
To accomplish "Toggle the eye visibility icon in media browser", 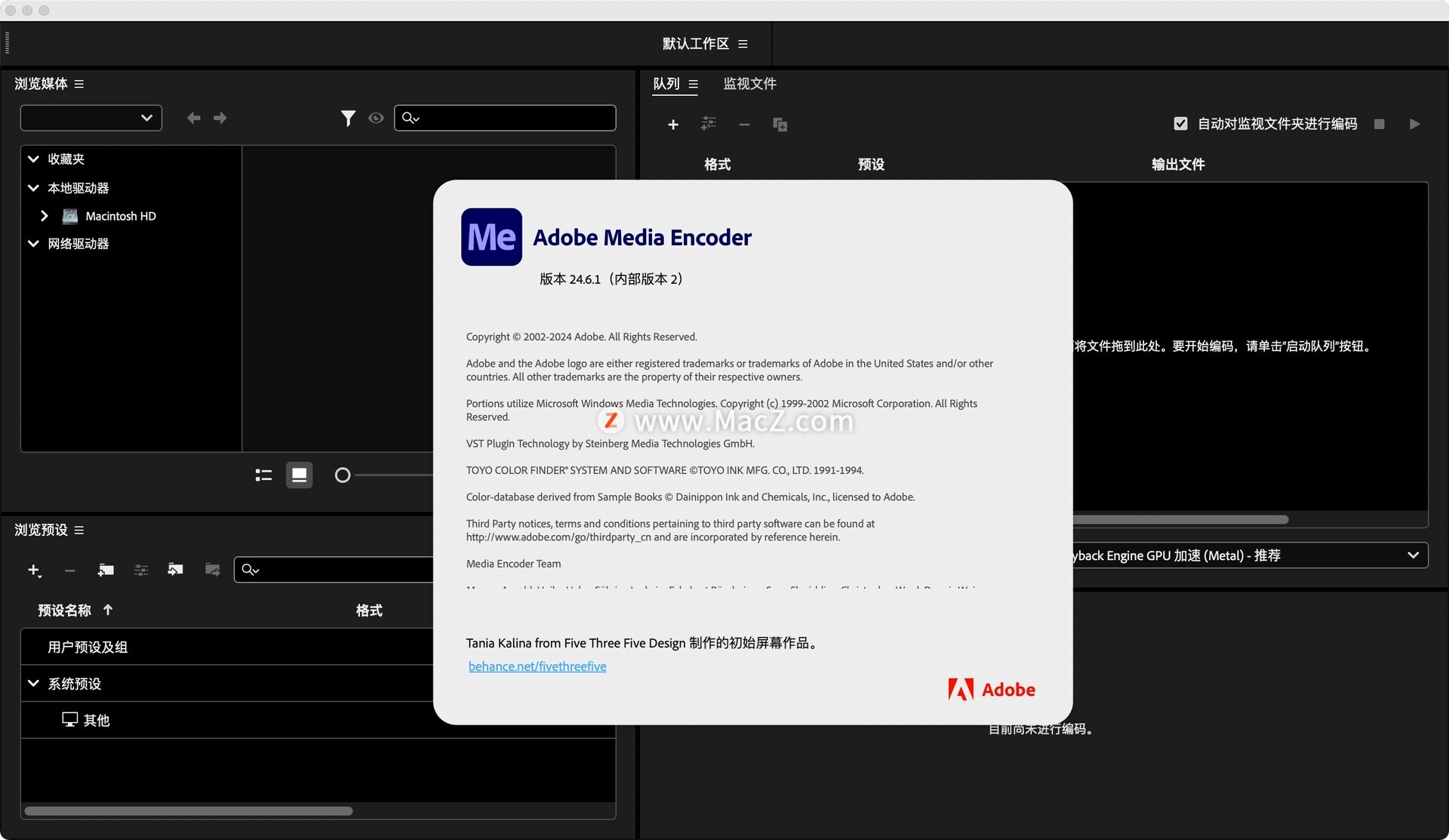I will point(376,118).
